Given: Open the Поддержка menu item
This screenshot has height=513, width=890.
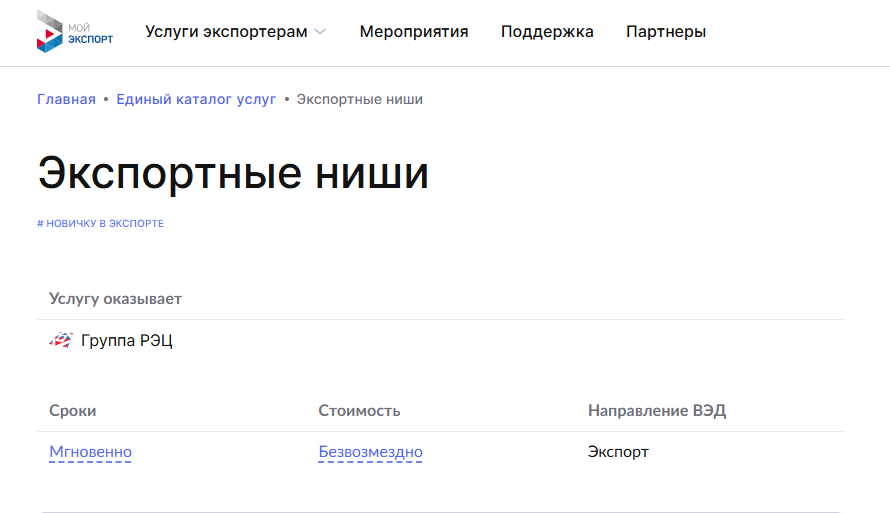Looking at the screenshot, I should pyautogui.click(x=547, y=32).
